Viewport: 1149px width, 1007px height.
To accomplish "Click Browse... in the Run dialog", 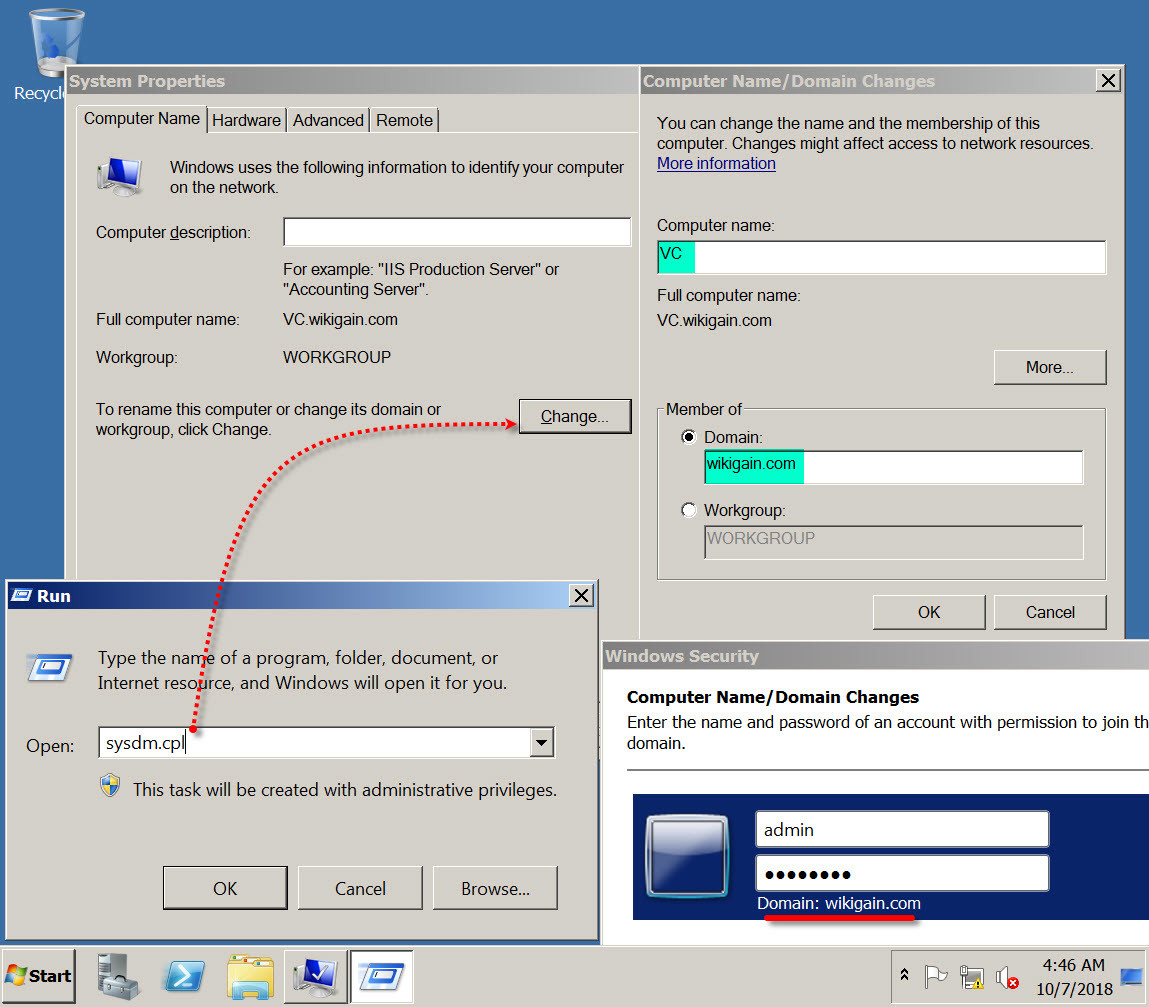I will [x=495, y=888].
